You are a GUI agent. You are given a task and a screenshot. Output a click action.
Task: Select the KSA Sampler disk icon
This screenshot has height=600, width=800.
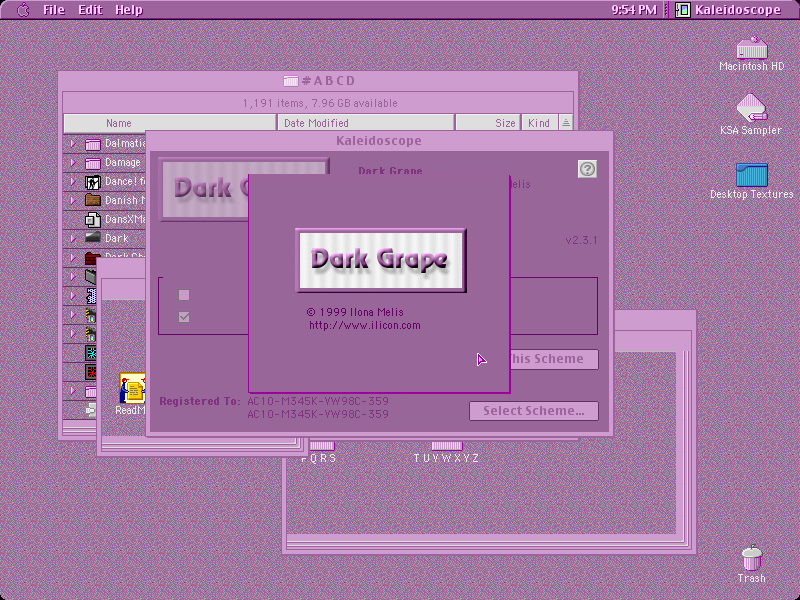coord(752,108)
